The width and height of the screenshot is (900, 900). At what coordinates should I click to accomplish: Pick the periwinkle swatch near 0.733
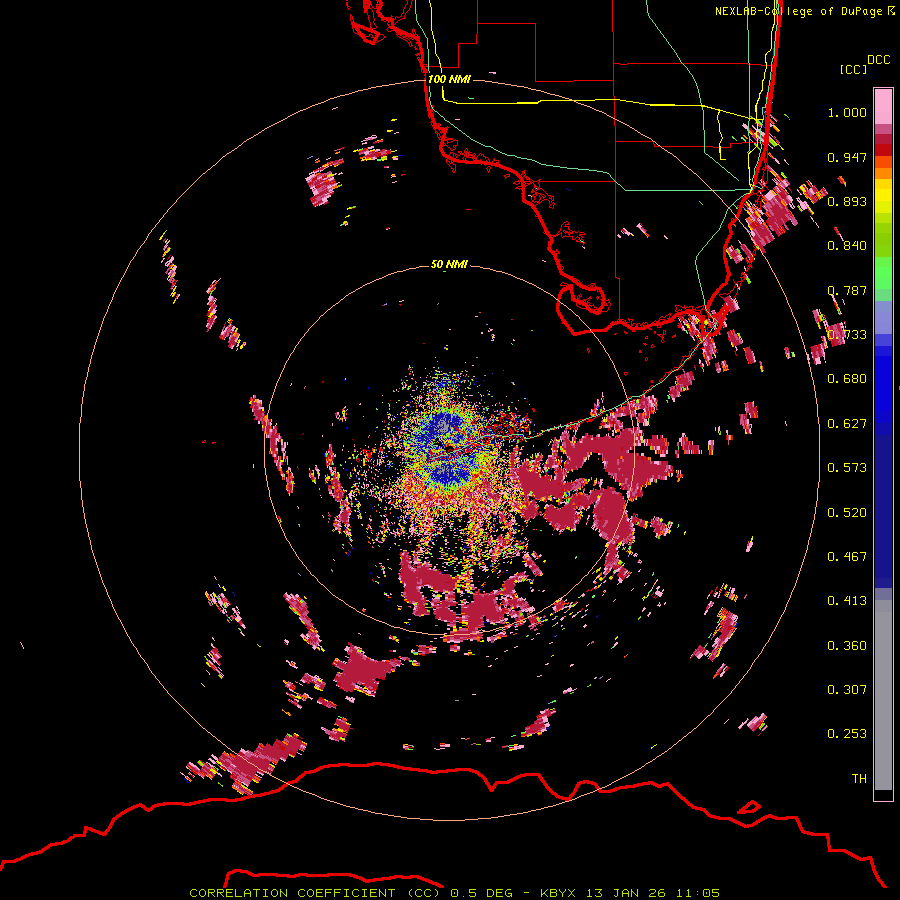[883, 317]
